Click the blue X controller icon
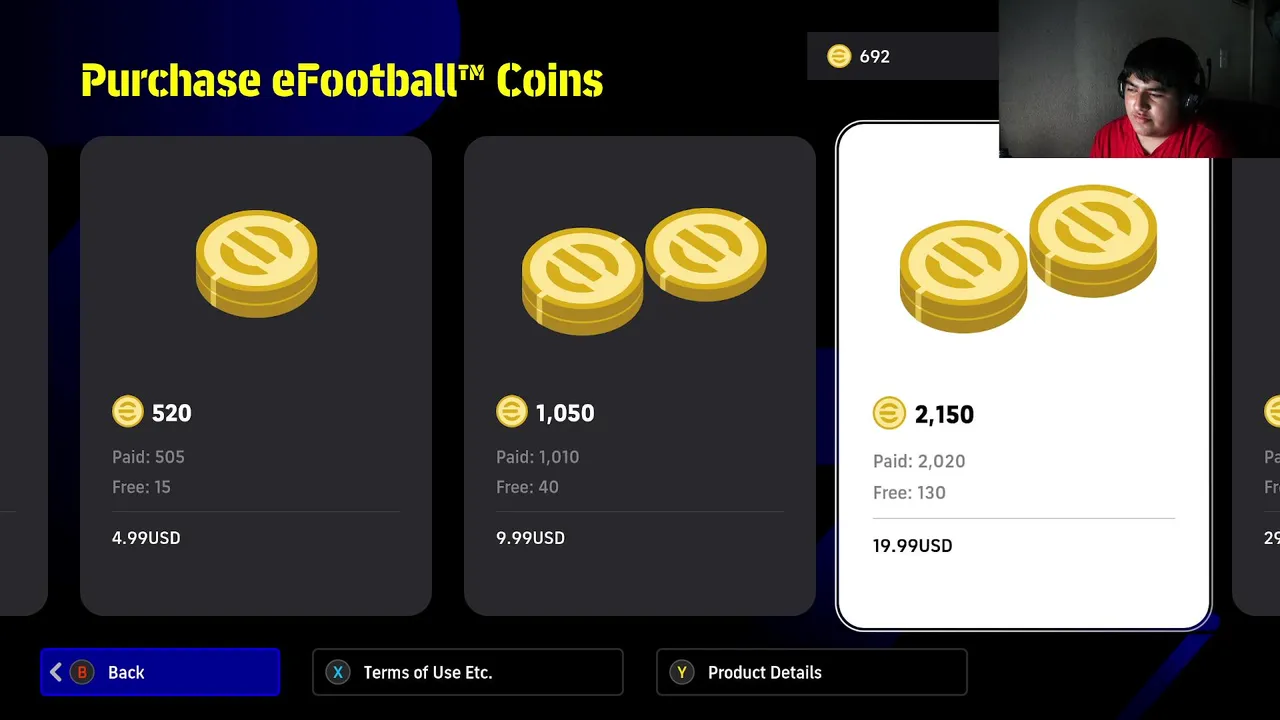1280x720 pixels. 338,673
